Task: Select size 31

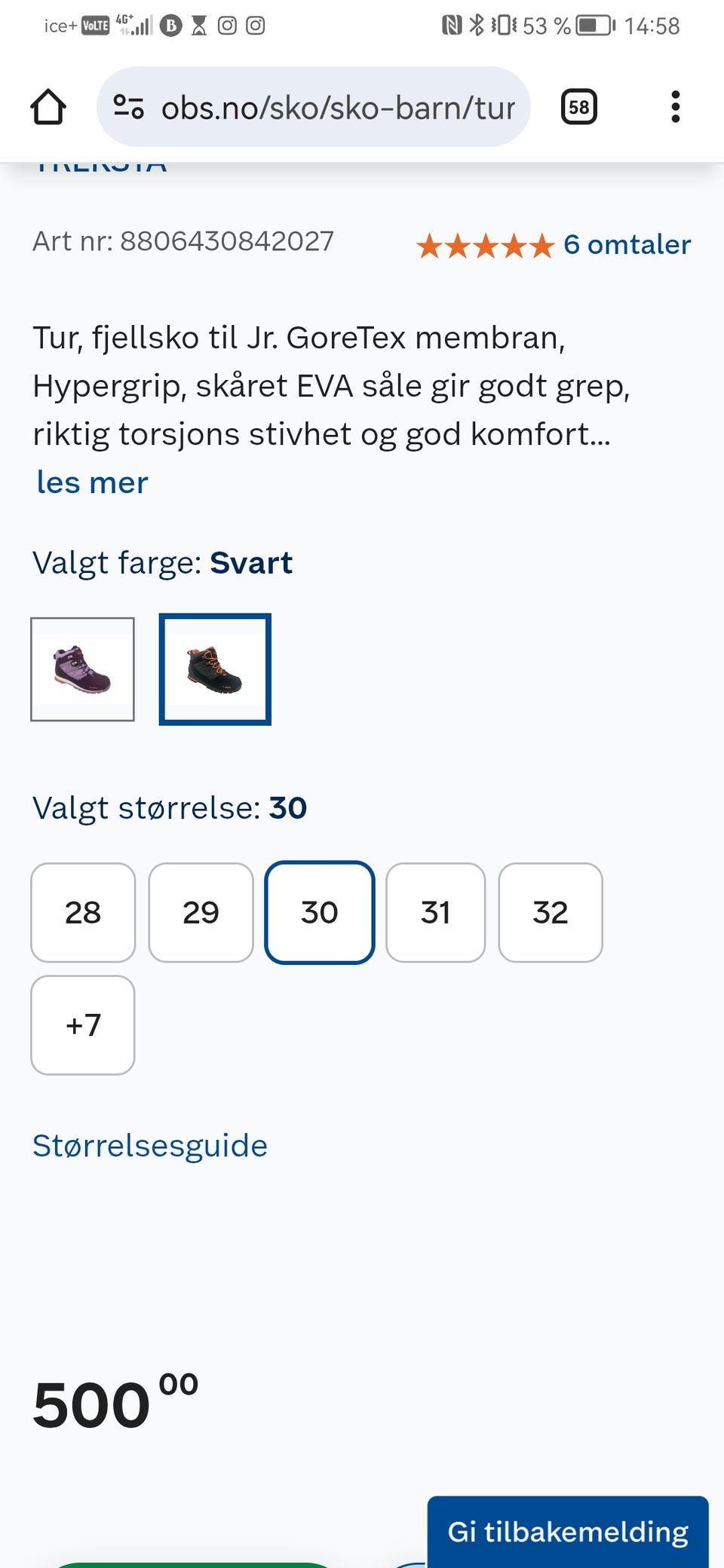Action: (435, 912)
